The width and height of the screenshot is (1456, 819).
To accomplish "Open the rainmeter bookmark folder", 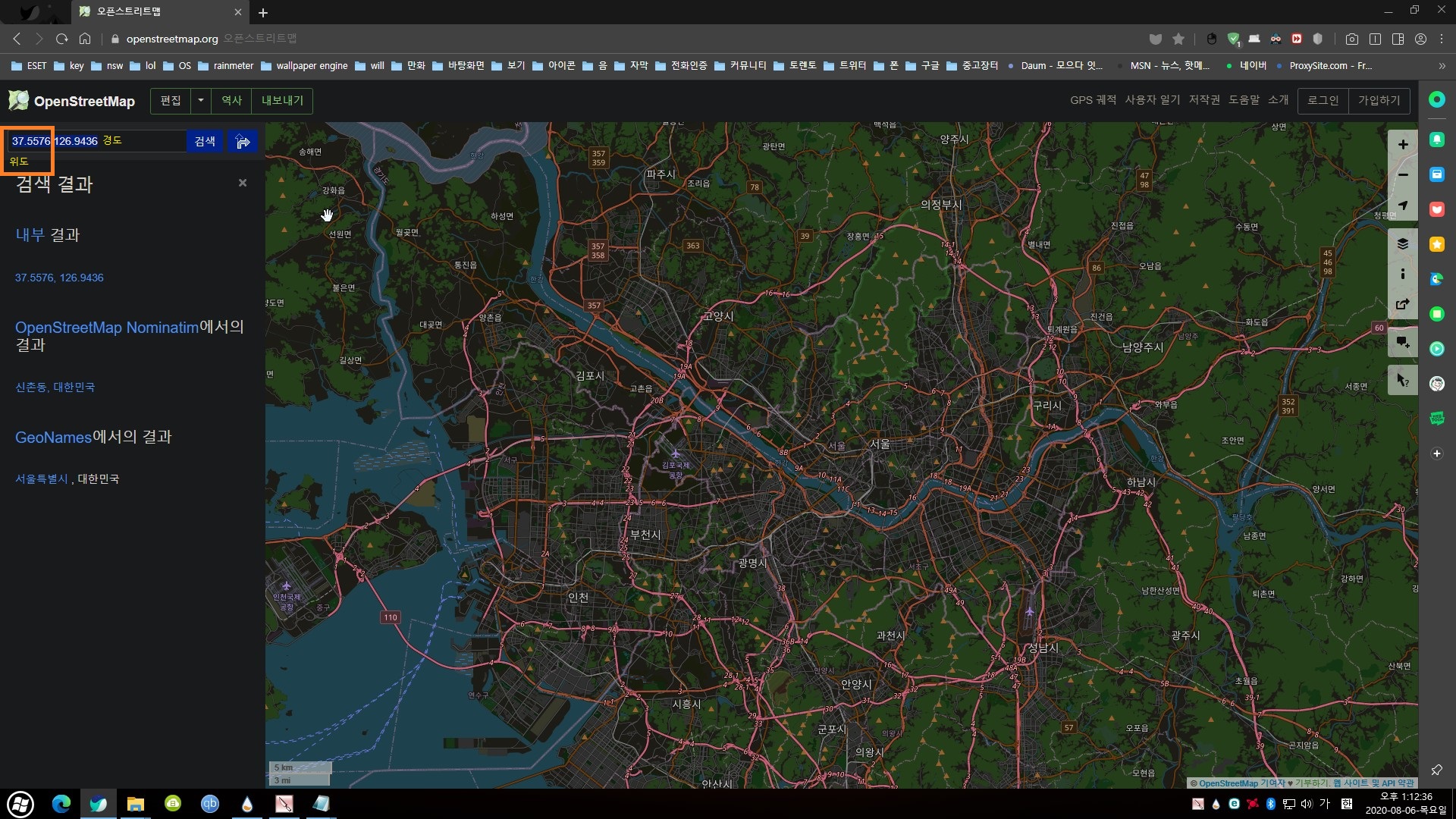I will 226,66.
